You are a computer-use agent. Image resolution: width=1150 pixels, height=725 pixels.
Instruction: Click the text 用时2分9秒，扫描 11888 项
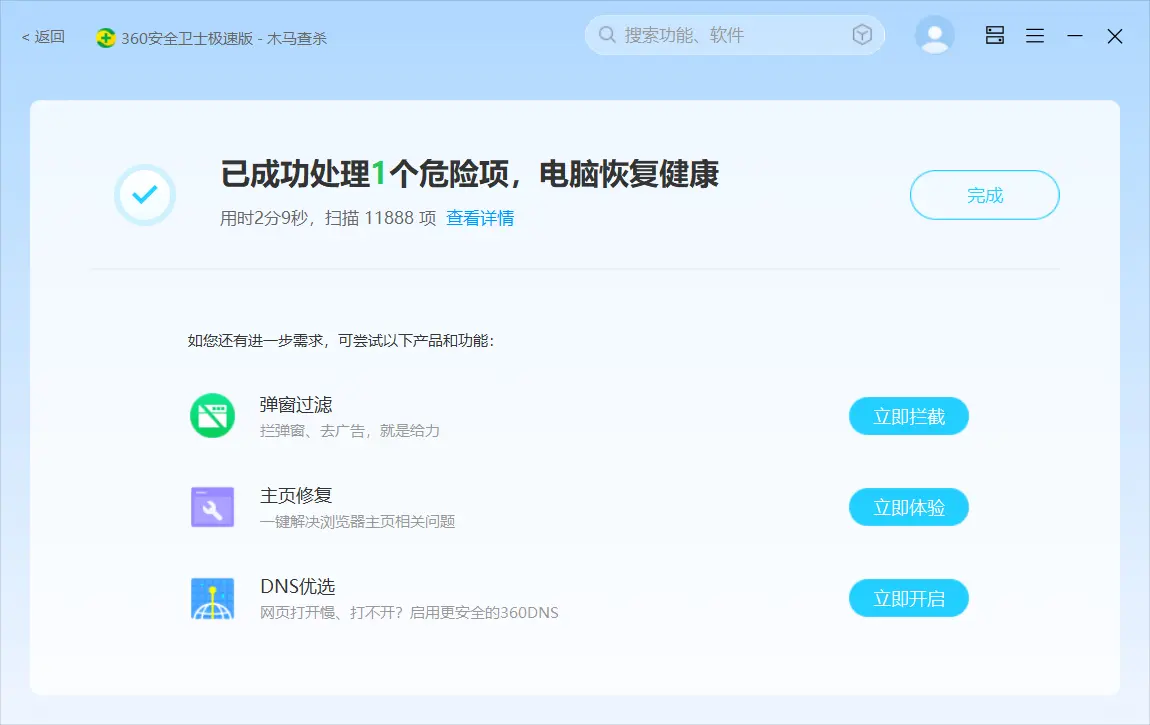(x=328, y=218)
